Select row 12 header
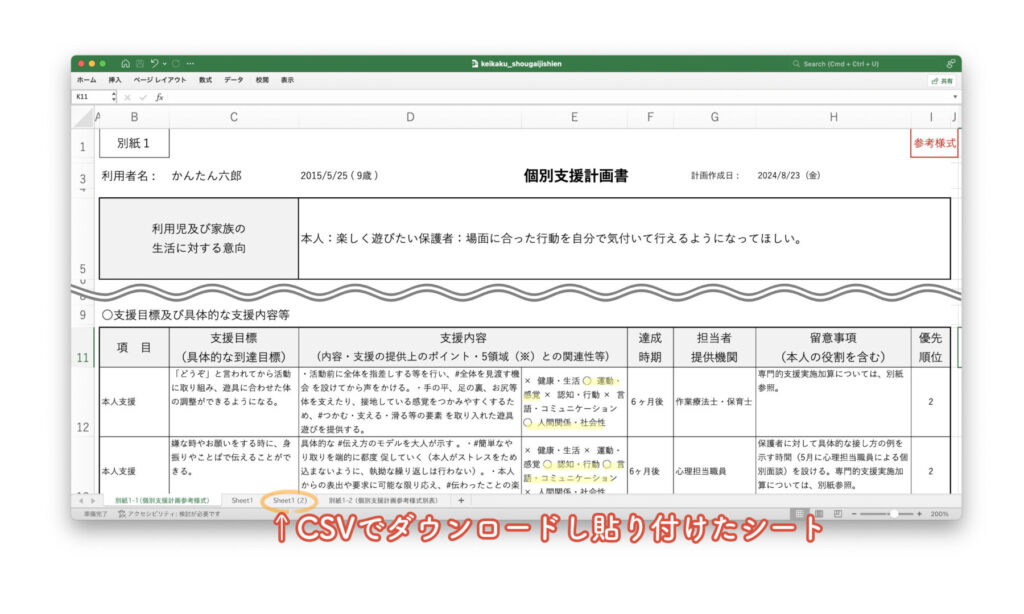This screenshot has width=1024, height=614. click(83, 402)
